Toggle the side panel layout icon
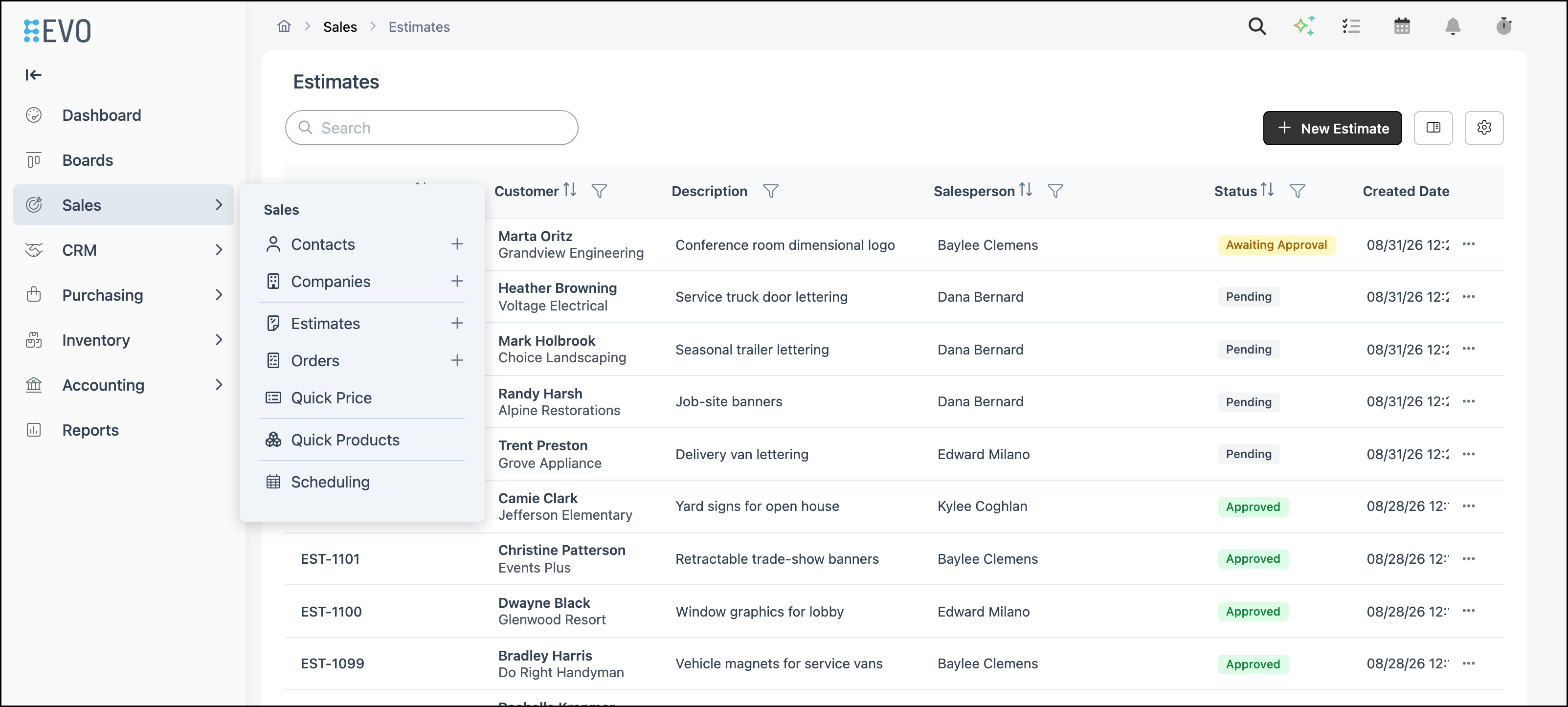Viewport: 1568px width, 707px height. pos(1433,128)
